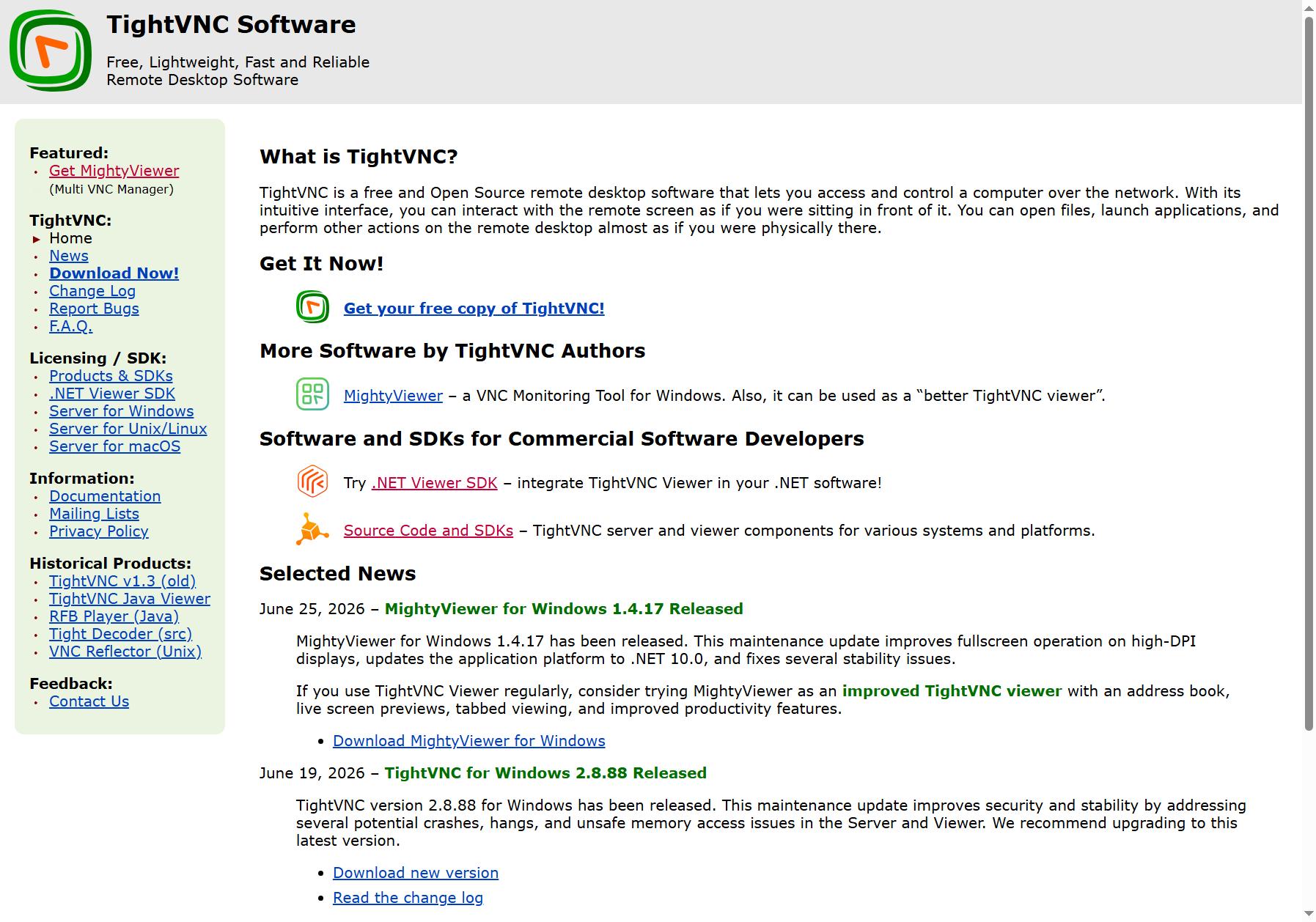Click the TightVNC for Windows 2.8.88 Released headline
This screenshot has width=1316, height=922.
coord(545,773)
